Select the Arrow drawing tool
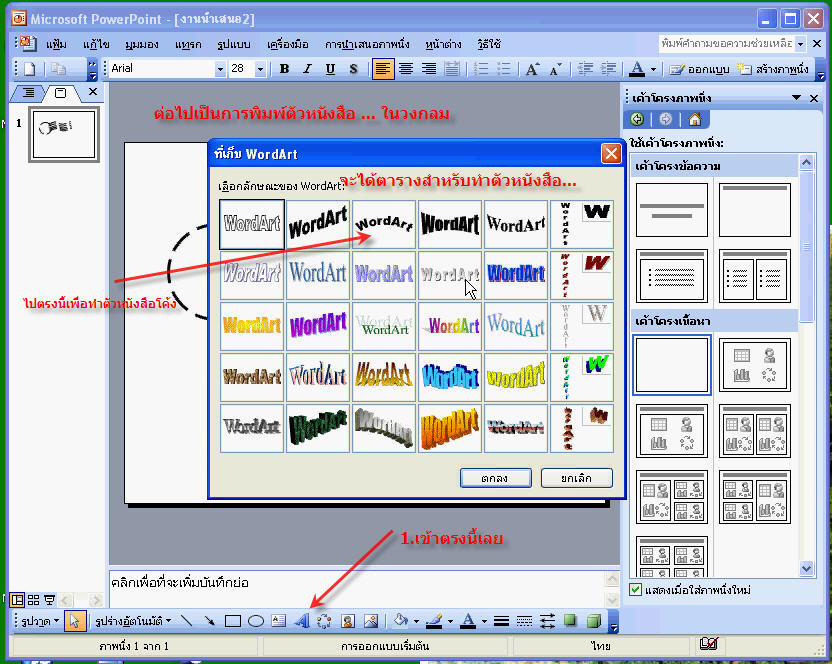This screenshot has width=832, height=664. [210, 620]
